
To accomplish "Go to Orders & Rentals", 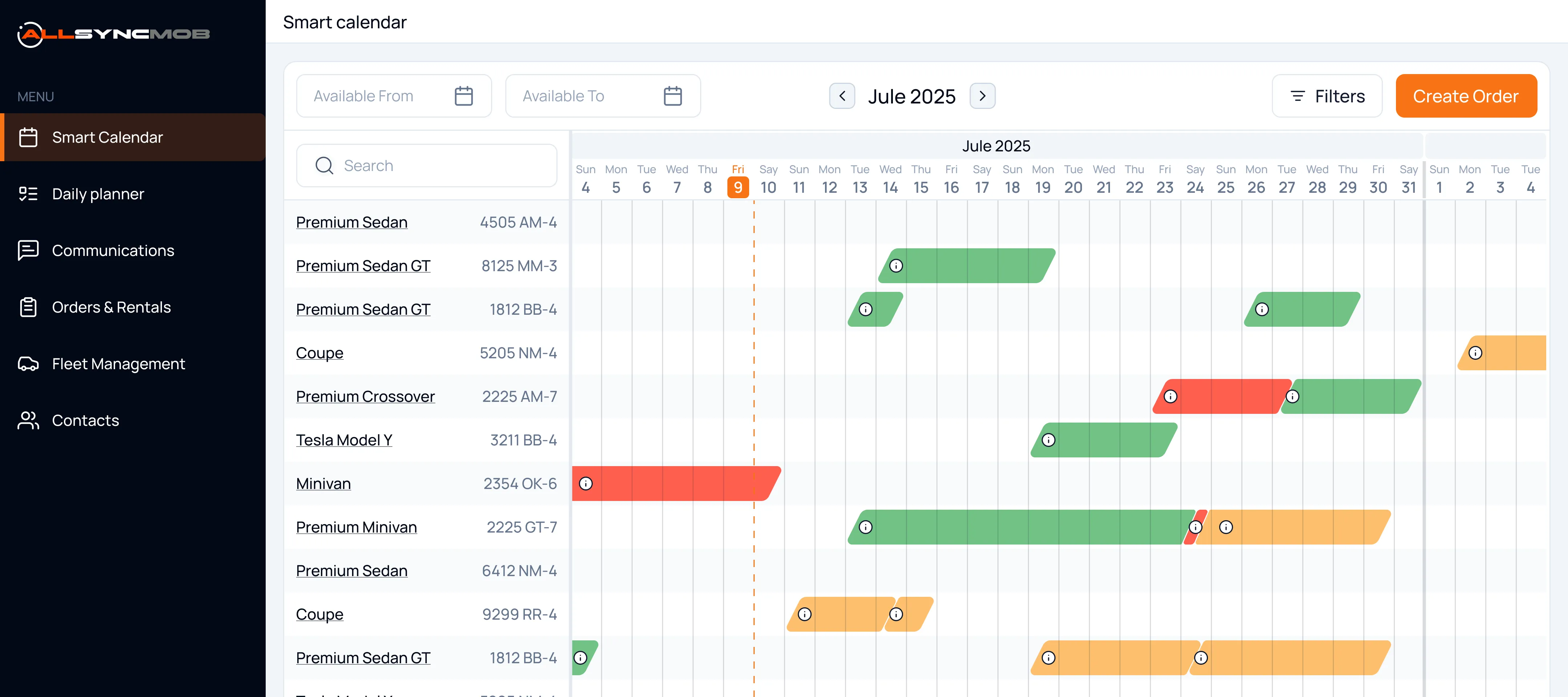I will [111, 307].
